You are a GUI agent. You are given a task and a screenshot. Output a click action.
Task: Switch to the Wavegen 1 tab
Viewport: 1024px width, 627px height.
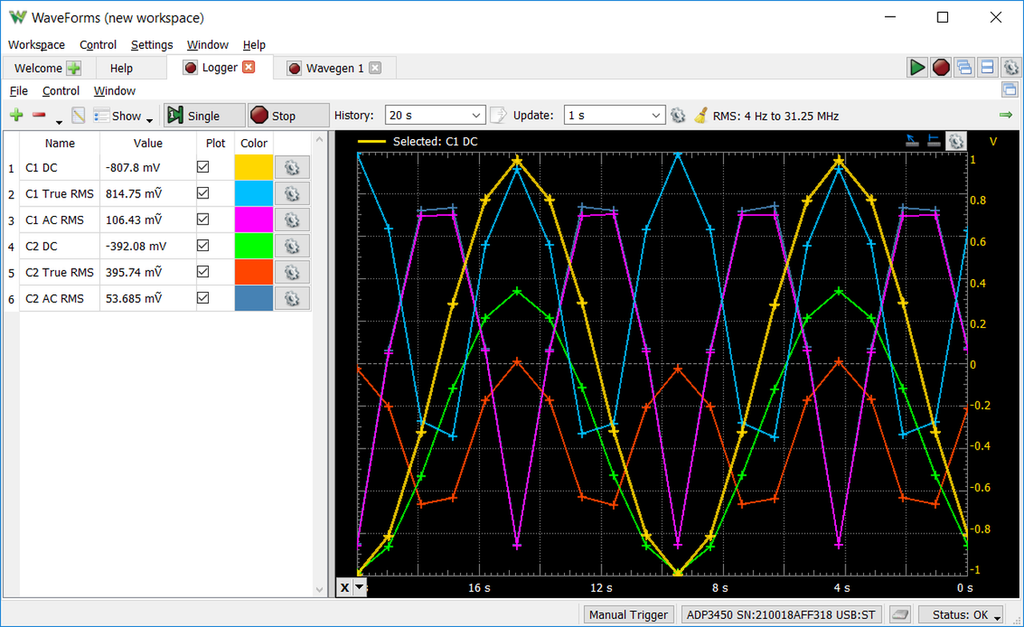click(333, 68)
